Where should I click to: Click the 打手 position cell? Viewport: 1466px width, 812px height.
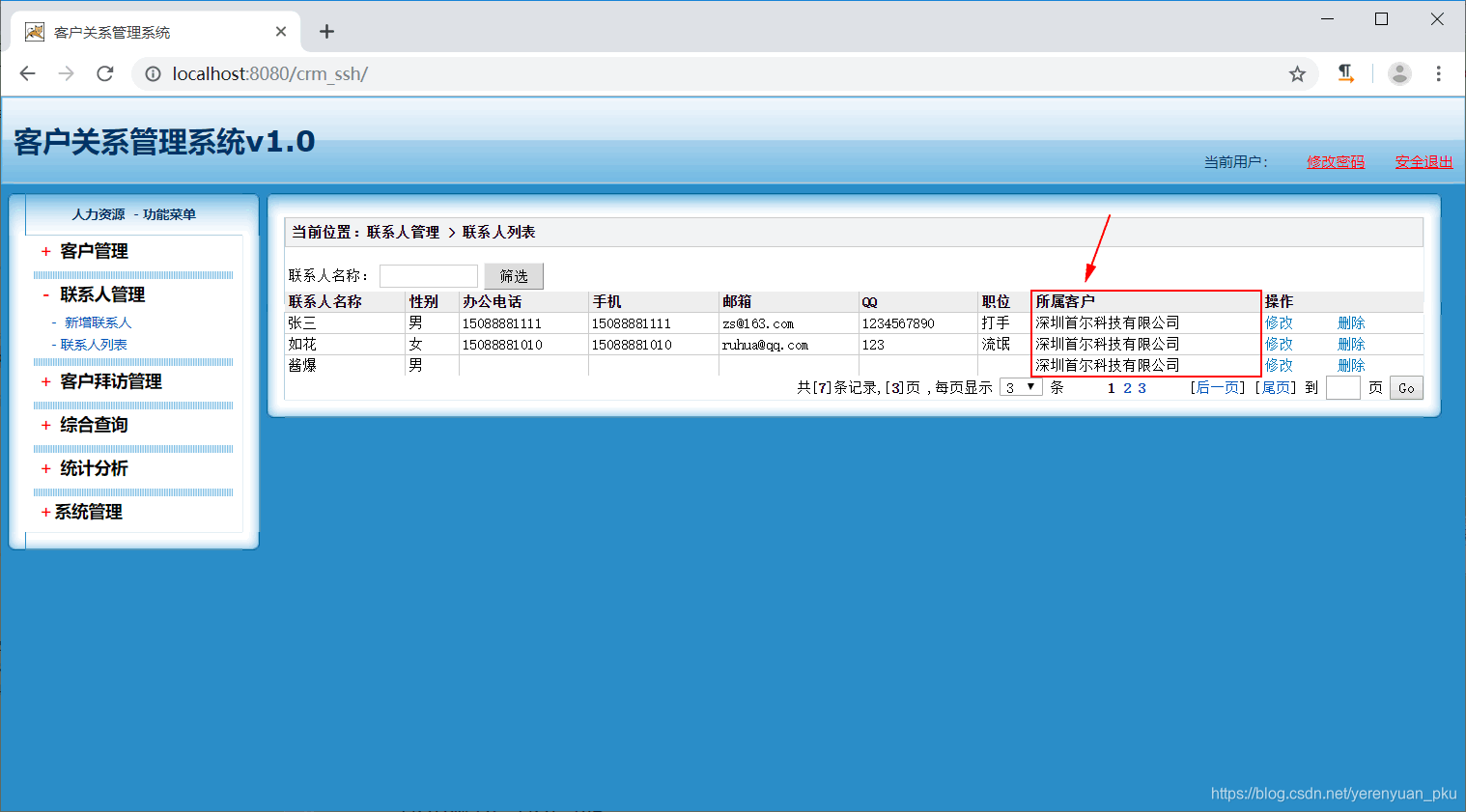pyautogui.click(x=996, y=322)
